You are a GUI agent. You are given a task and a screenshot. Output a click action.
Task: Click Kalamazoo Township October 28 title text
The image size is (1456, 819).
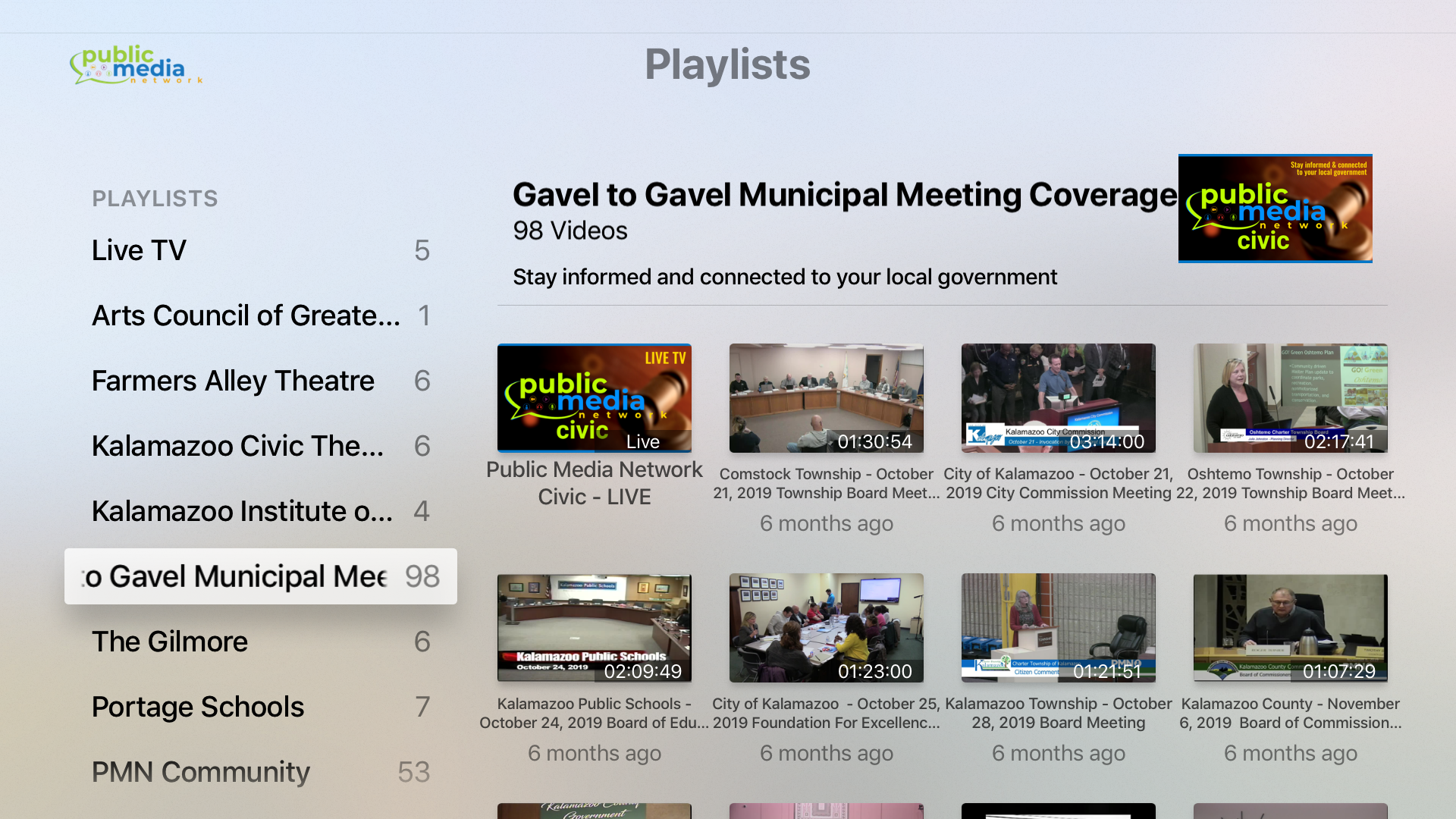coord(1059,713)
